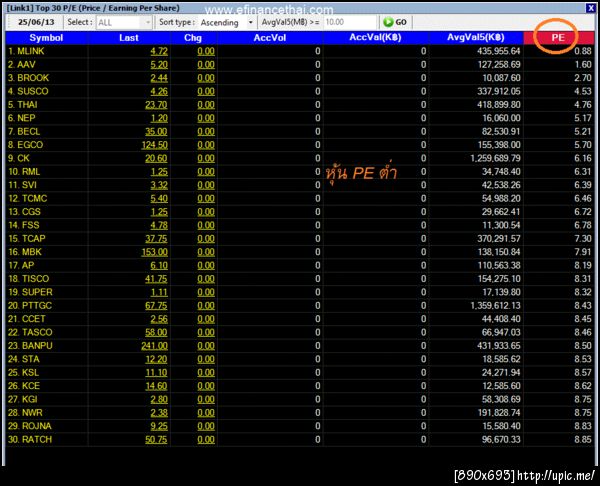
Task: Click BECL last price 35.00
Action: [156, 132]
